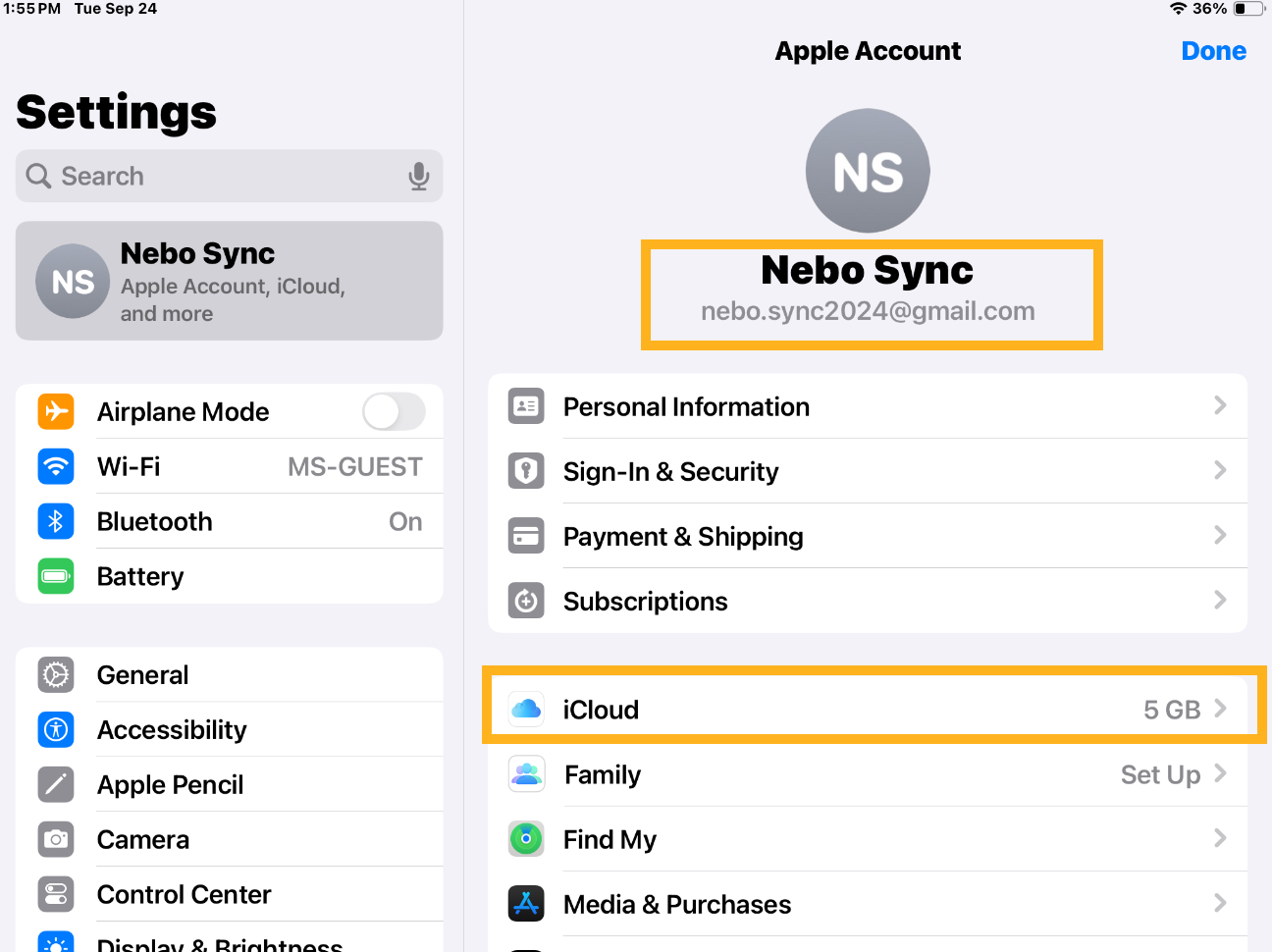Tap the Subscriptions row chevron
The image size is (1272, 952).
1220,600
